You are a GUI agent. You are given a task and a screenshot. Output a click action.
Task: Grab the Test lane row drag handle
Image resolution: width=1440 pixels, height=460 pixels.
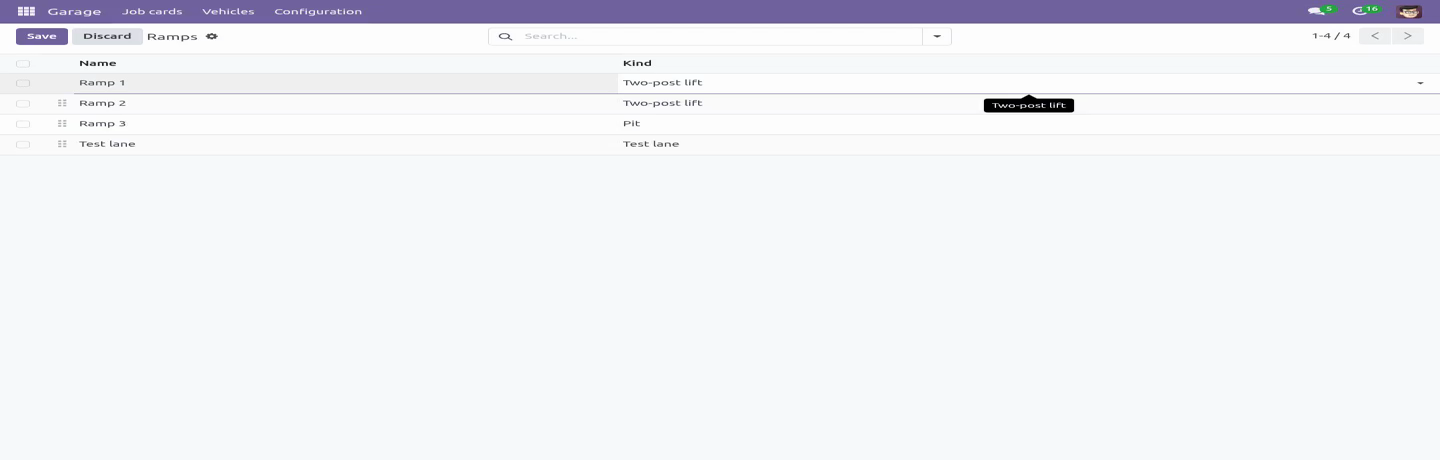pos(62,144)
